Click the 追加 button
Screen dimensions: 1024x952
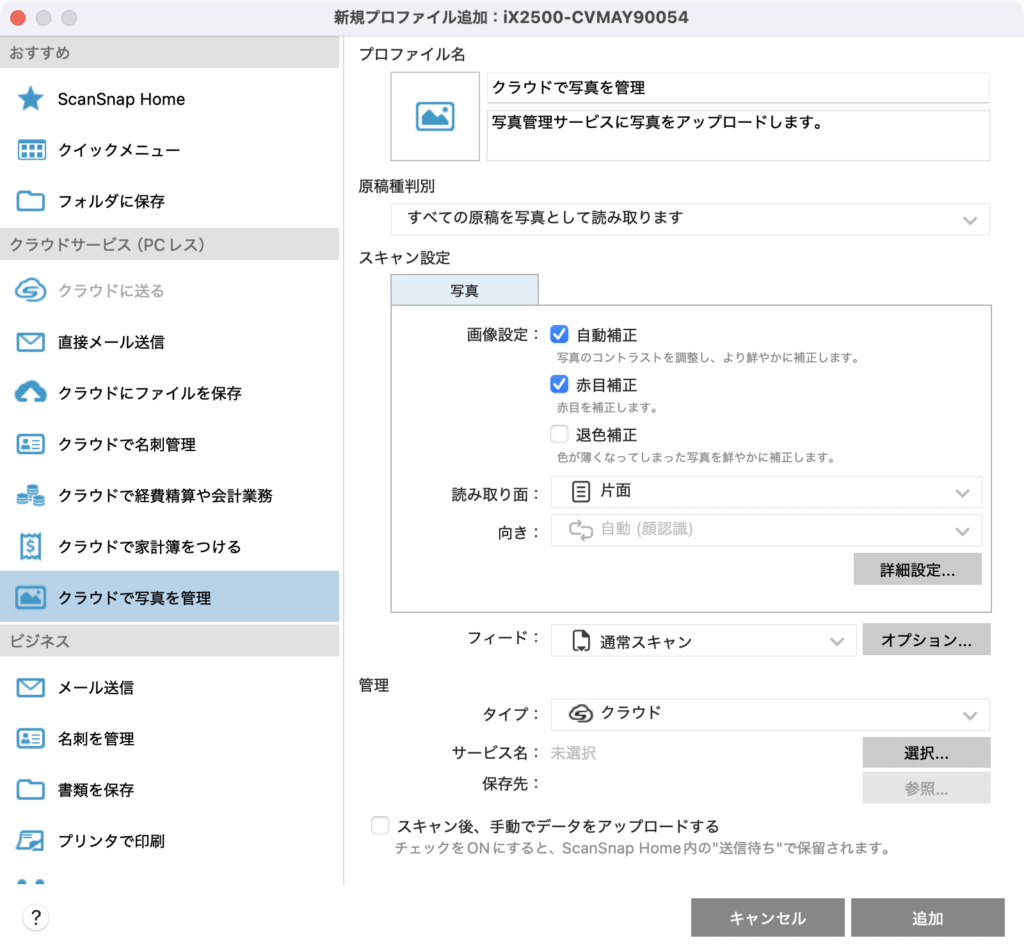[x=928, y=918]
